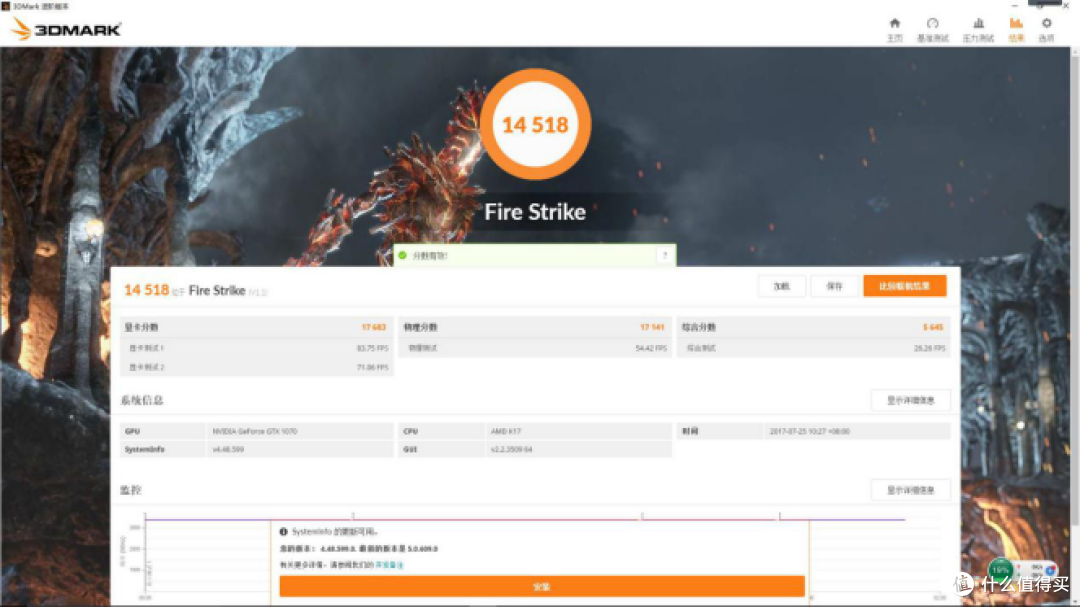Show detailed info for System Info (系统信息)
The height and width of the screenshot is (607, 1080).
910,400
